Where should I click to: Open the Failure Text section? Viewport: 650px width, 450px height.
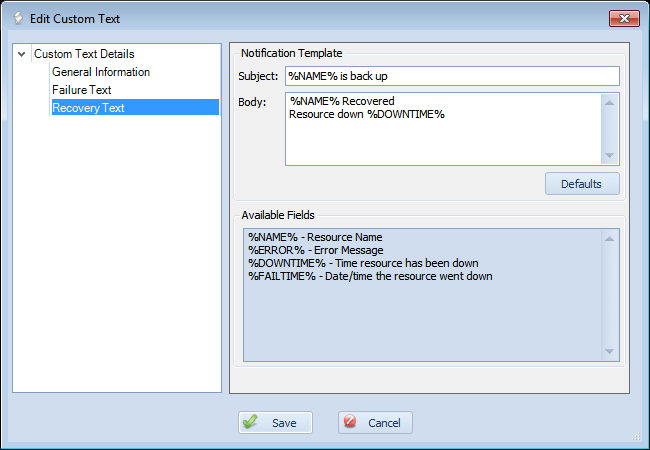(82, 90)
